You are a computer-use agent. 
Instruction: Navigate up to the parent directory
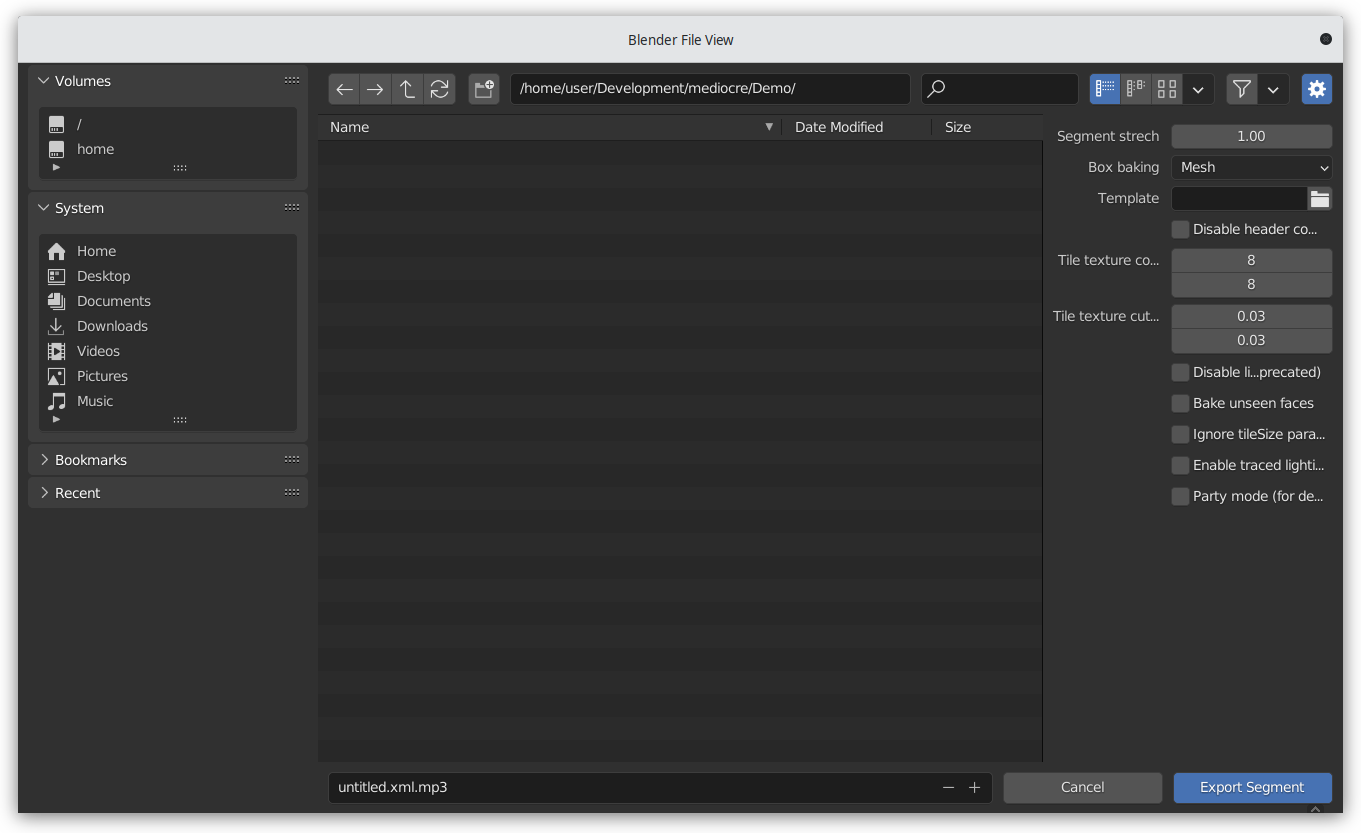coord(407,88)
